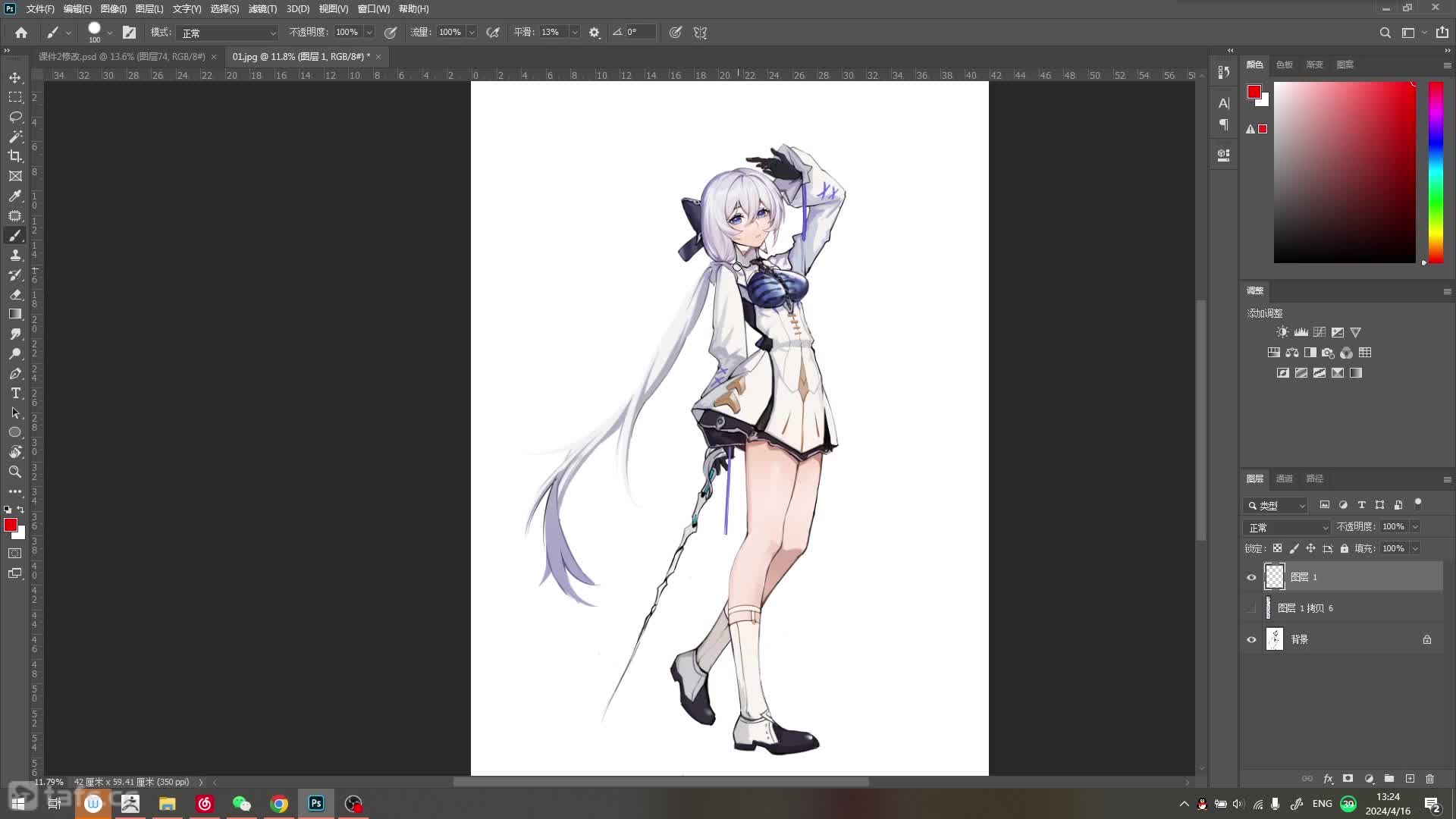Screen dimensions: 1456x819
Task: Open smoothing options gear icon
Action: 595,33
